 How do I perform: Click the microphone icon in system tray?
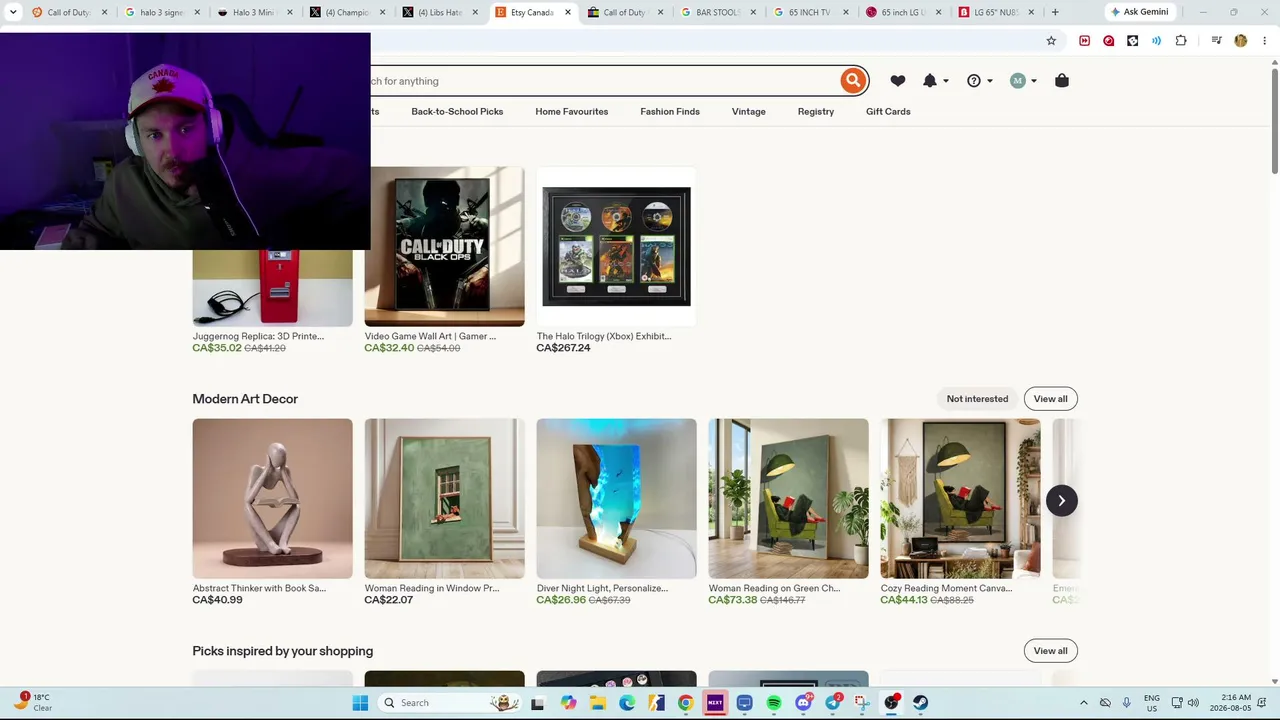1126,703
